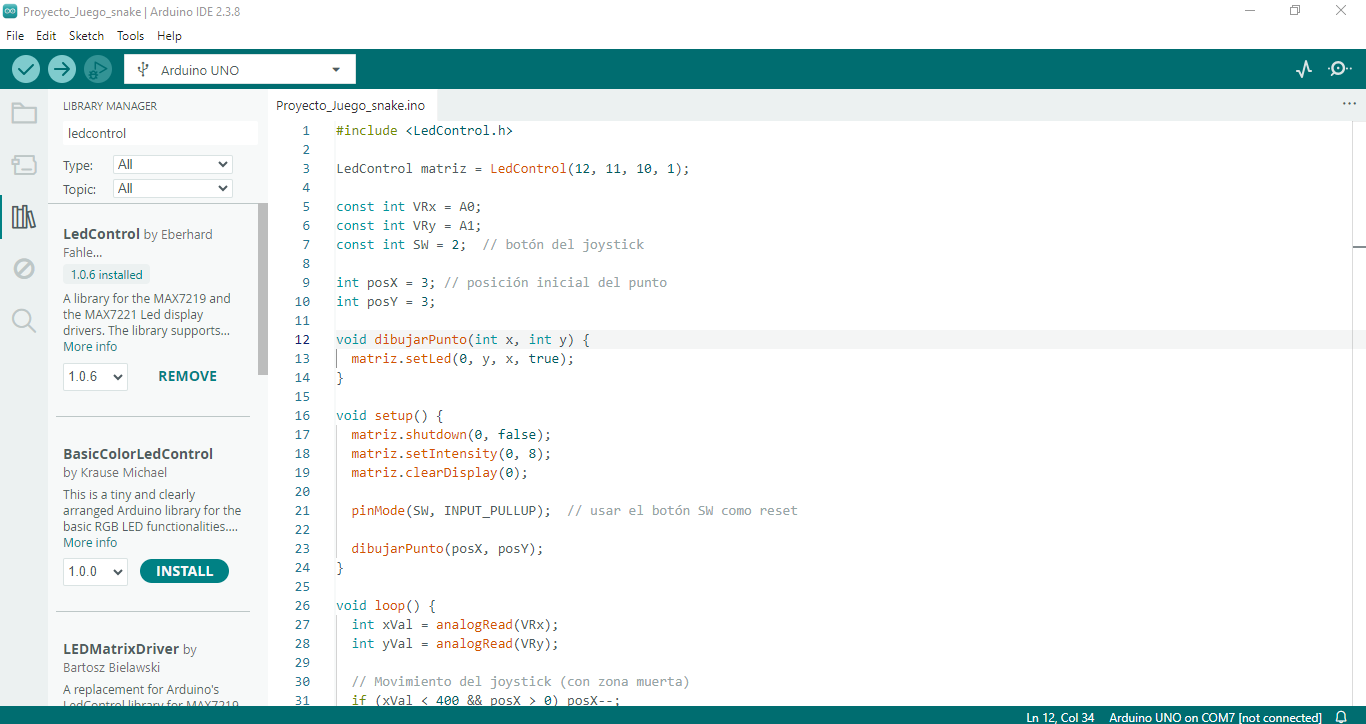Open the File menu
Viewport: 1366px width, 724px height.
15,35
